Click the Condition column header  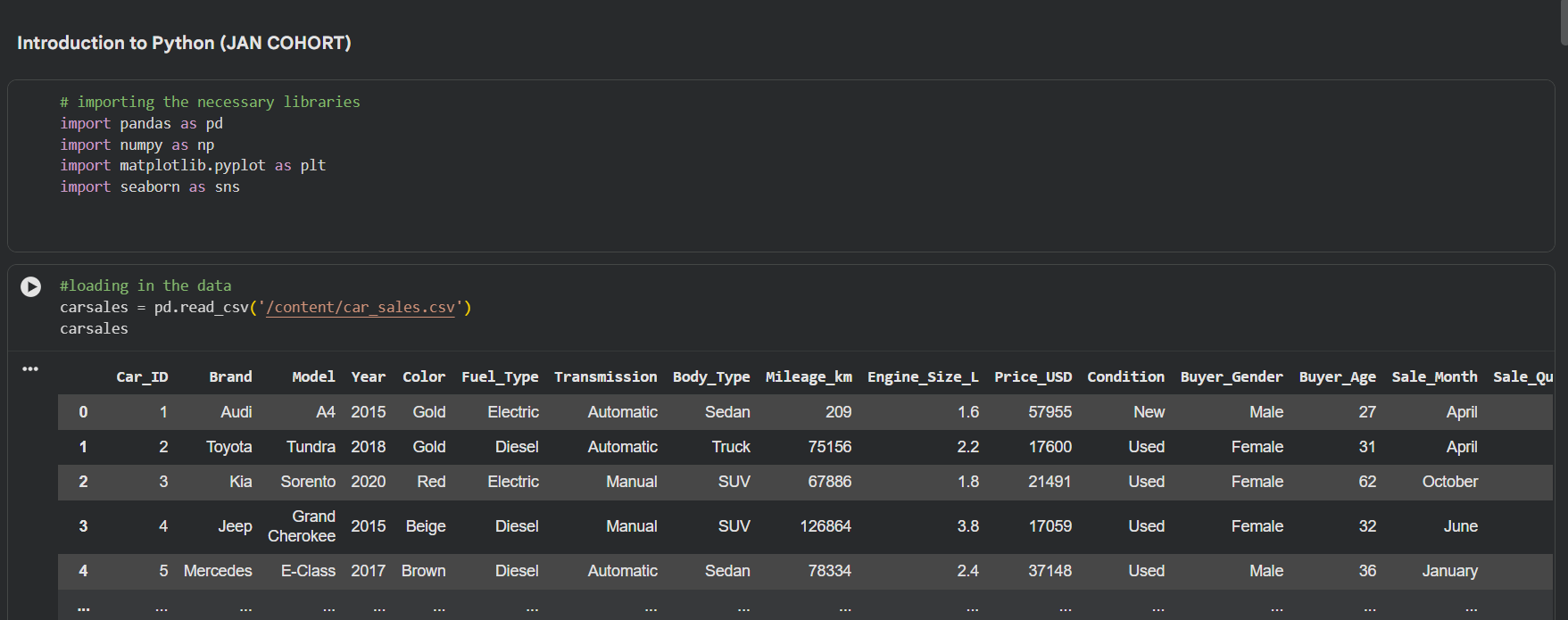pos(1125,376)
